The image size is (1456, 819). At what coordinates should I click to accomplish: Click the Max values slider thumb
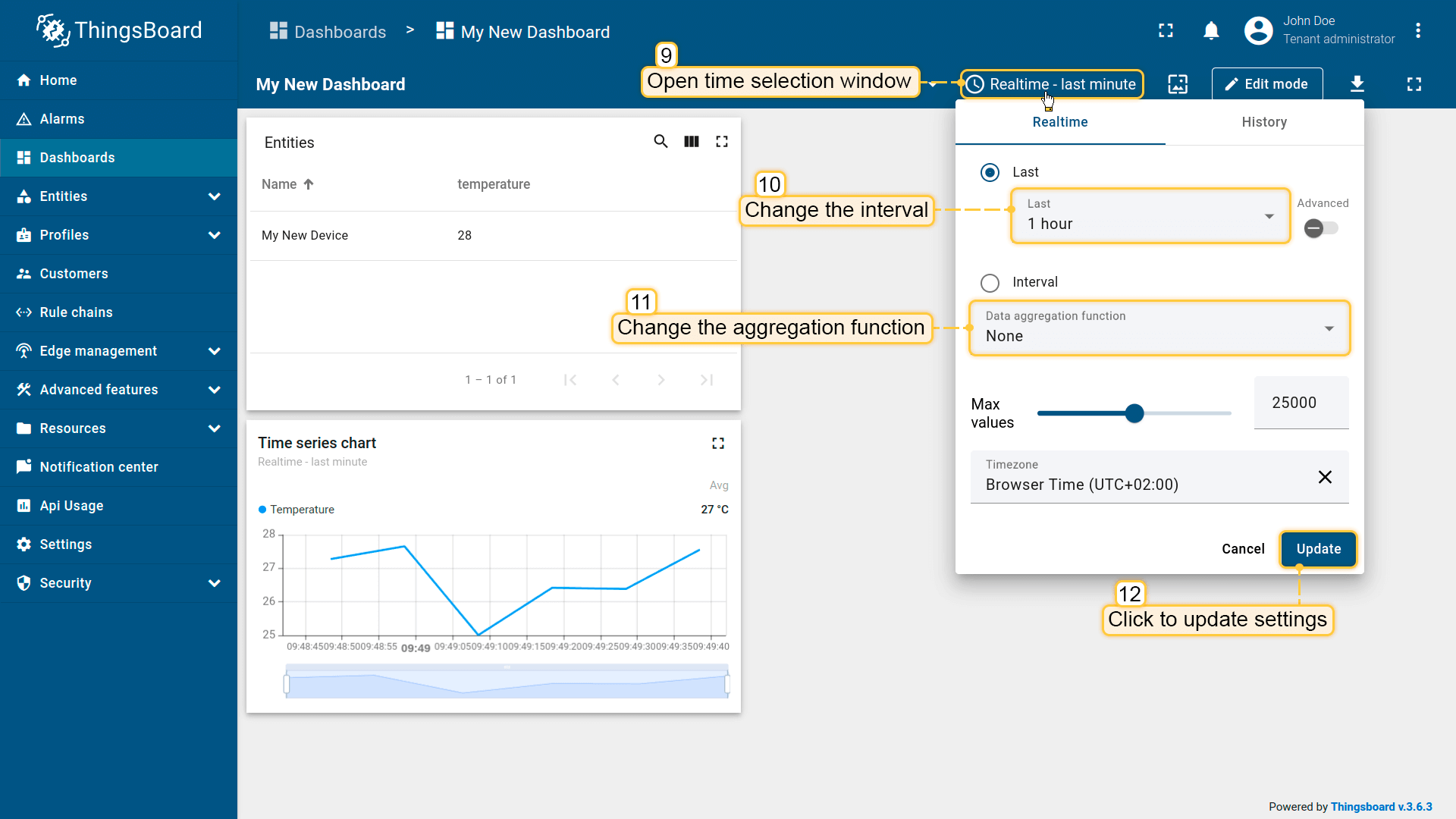1134,413
